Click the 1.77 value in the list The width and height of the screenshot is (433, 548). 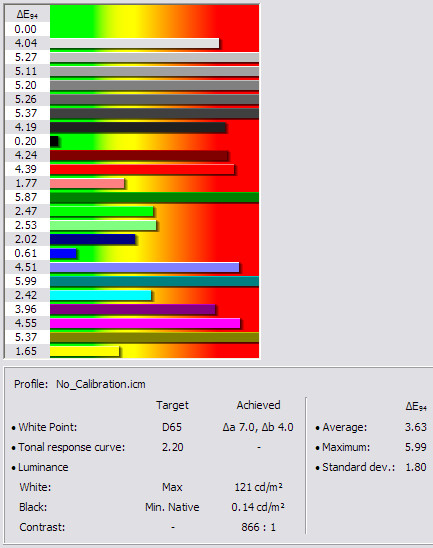pyautogui.click(x=26, y=183)
